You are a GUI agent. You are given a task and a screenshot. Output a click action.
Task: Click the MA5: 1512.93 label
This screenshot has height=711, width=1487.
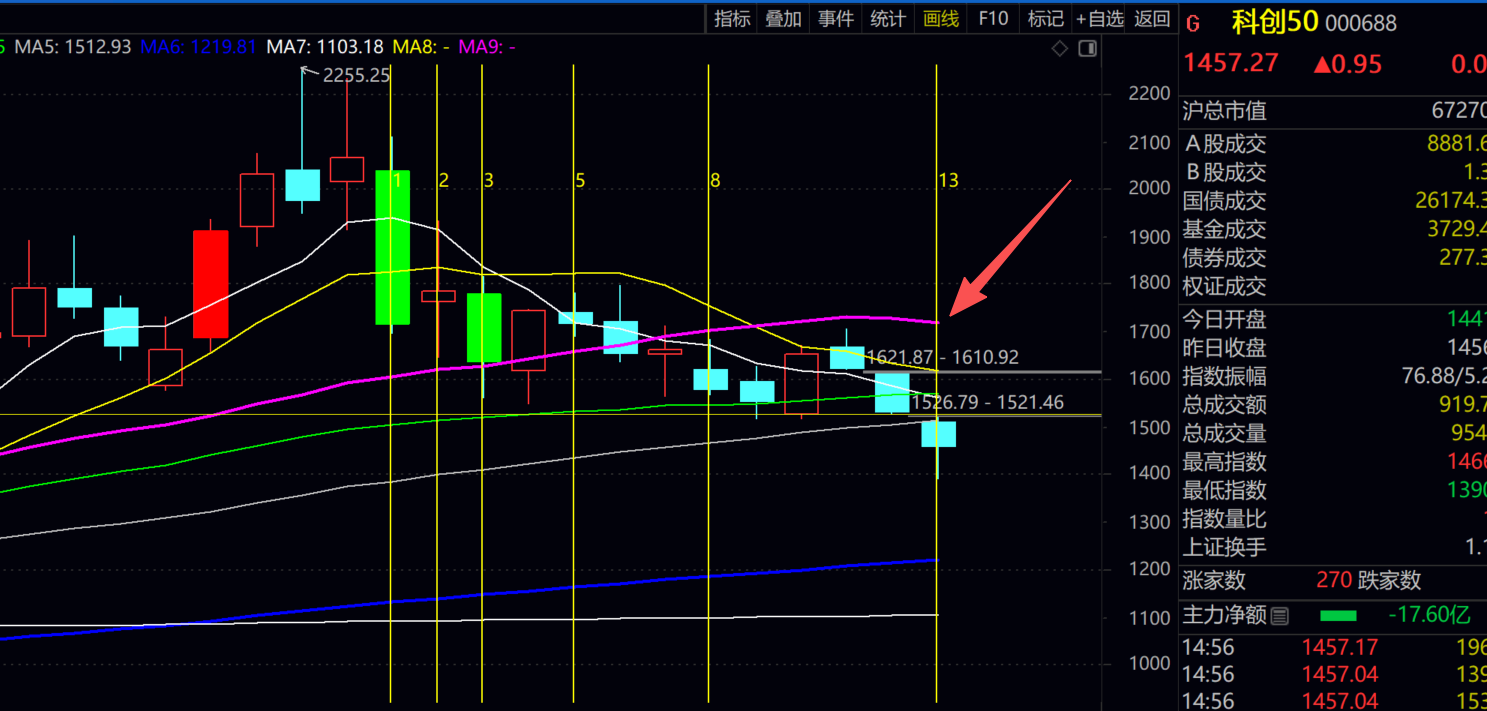click(x=73, y=47)
